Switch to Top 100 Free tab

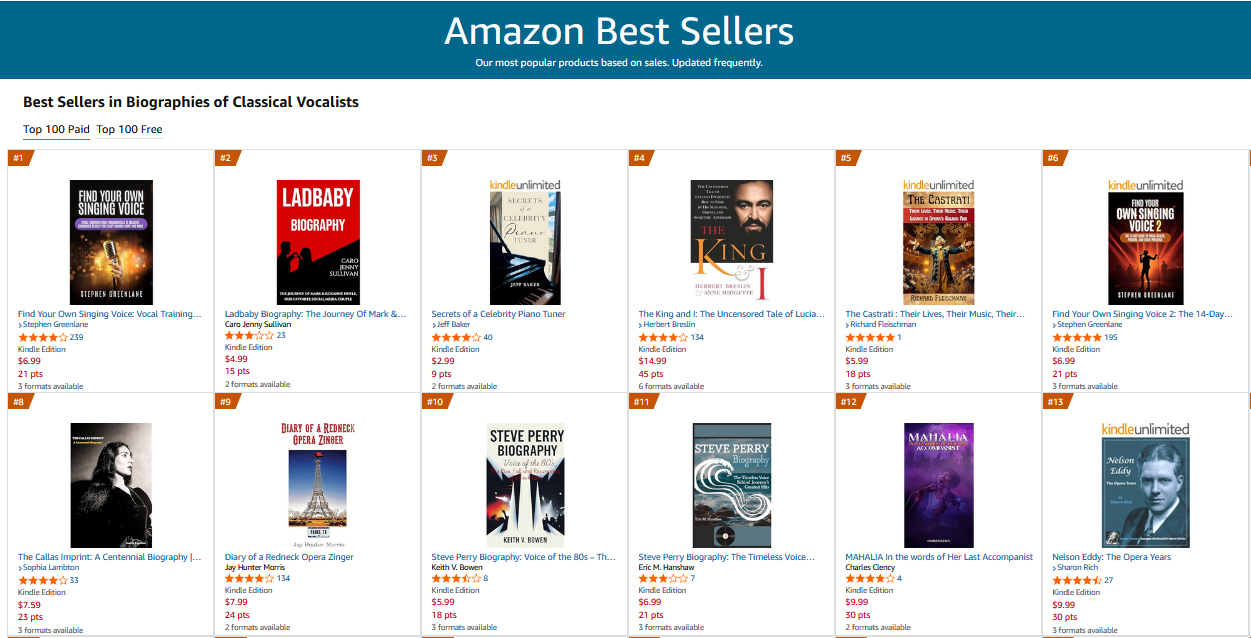pos(129,130)
